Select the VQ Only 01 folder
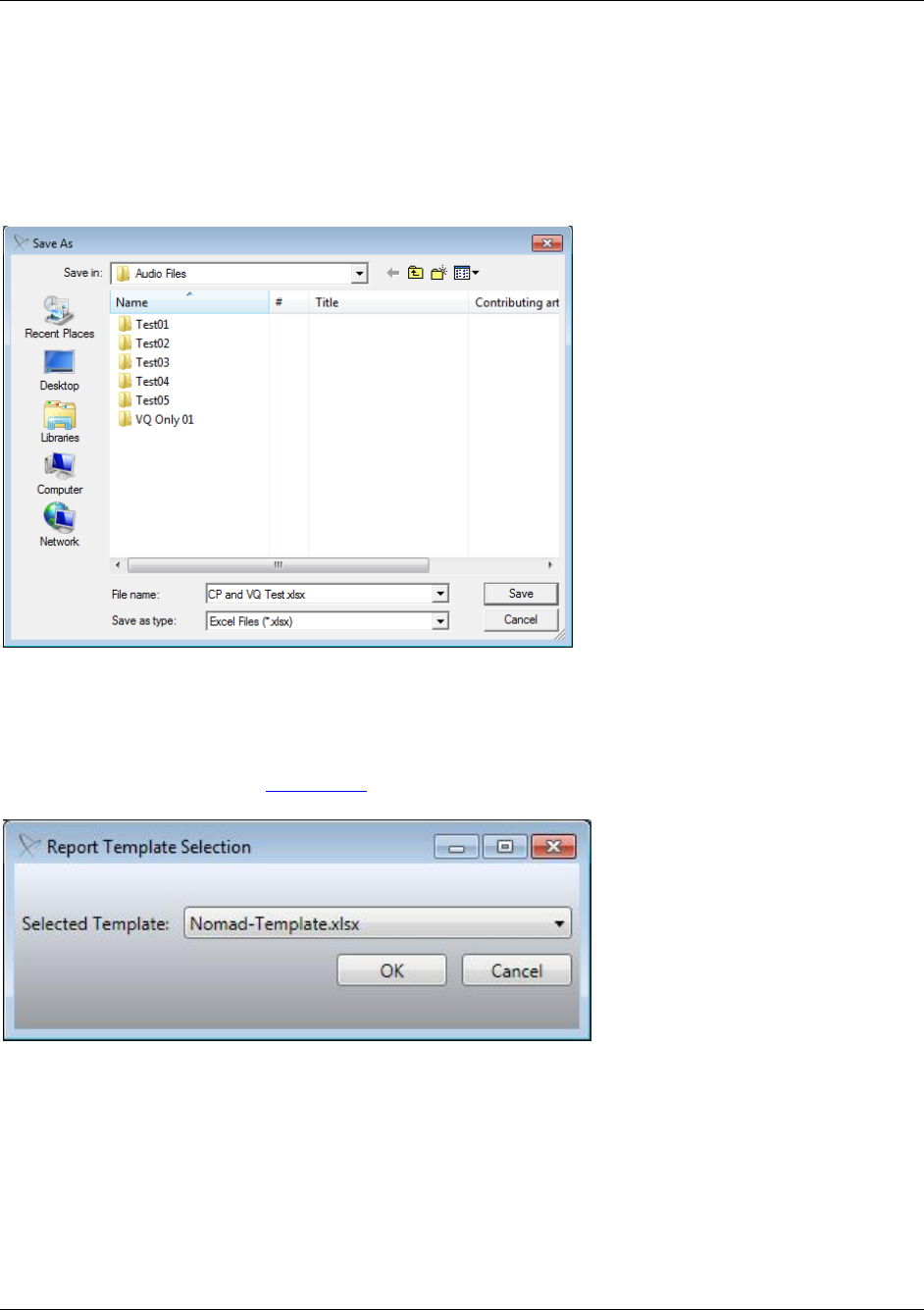Screen dimensions: 924x1310 click(156, 419)
